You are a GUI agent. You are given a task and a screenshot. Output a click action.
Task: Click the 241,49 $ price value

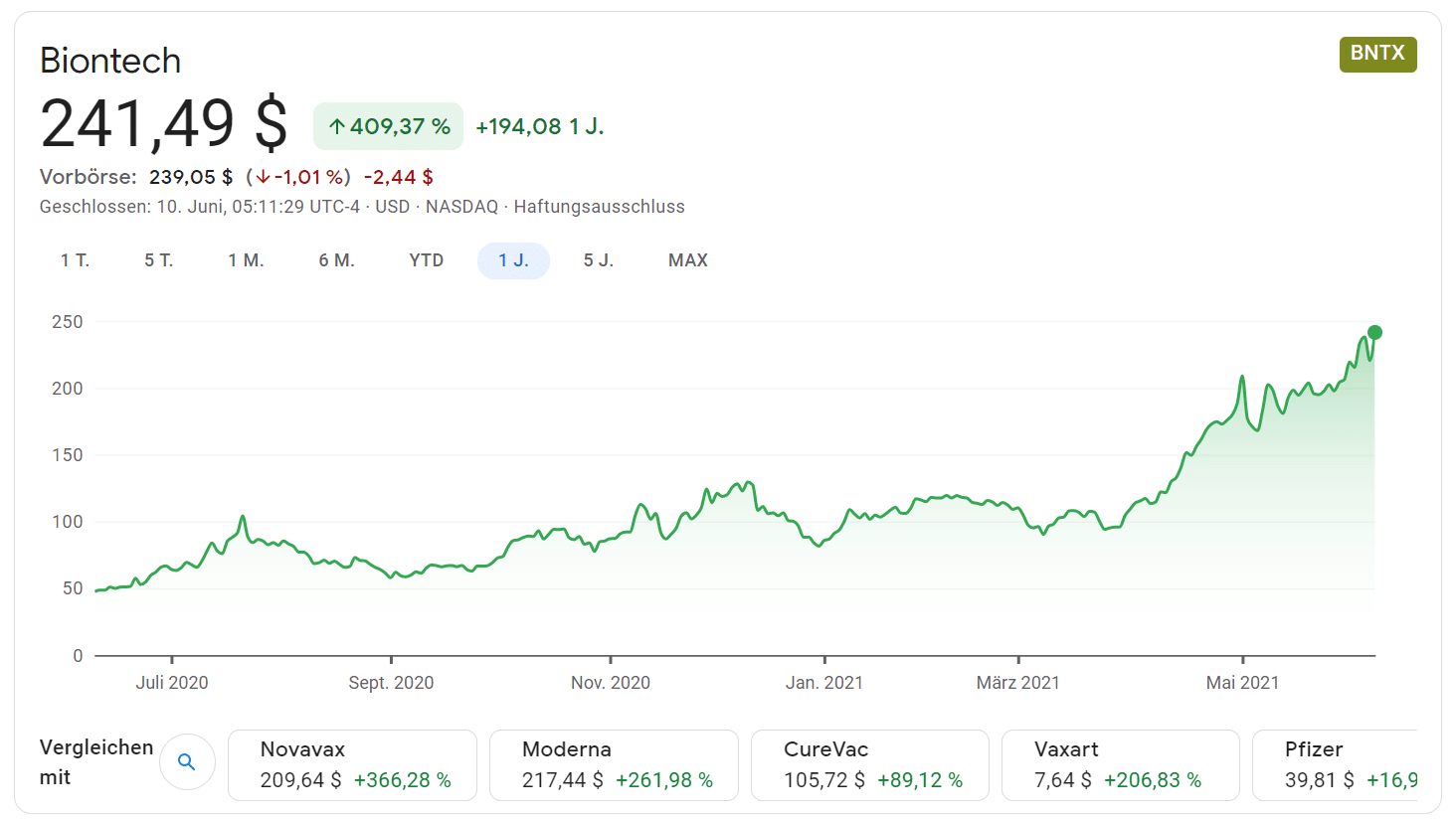pos(164,123)
